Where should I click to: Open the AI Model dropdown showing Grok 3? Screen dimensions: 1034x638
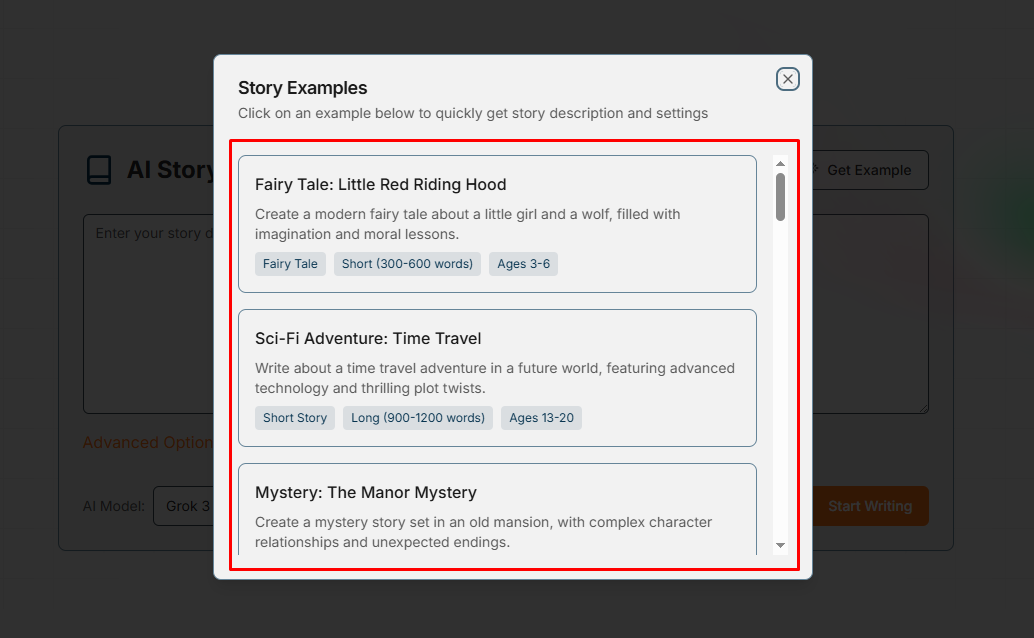[x=183, y=506]
